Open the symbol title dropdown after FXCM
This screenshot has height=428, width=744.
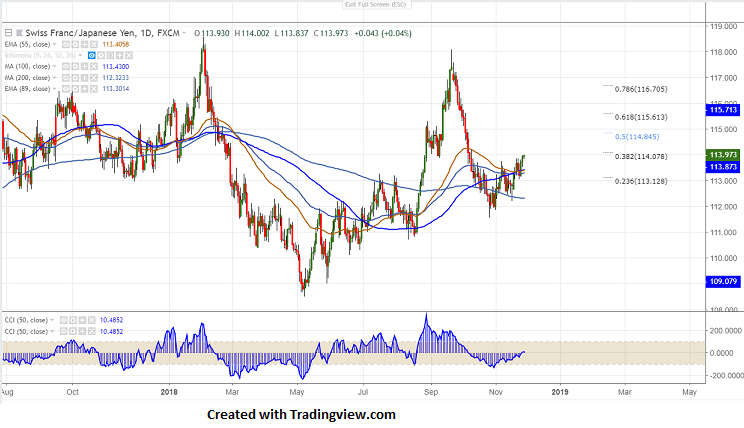coord(184,33)
